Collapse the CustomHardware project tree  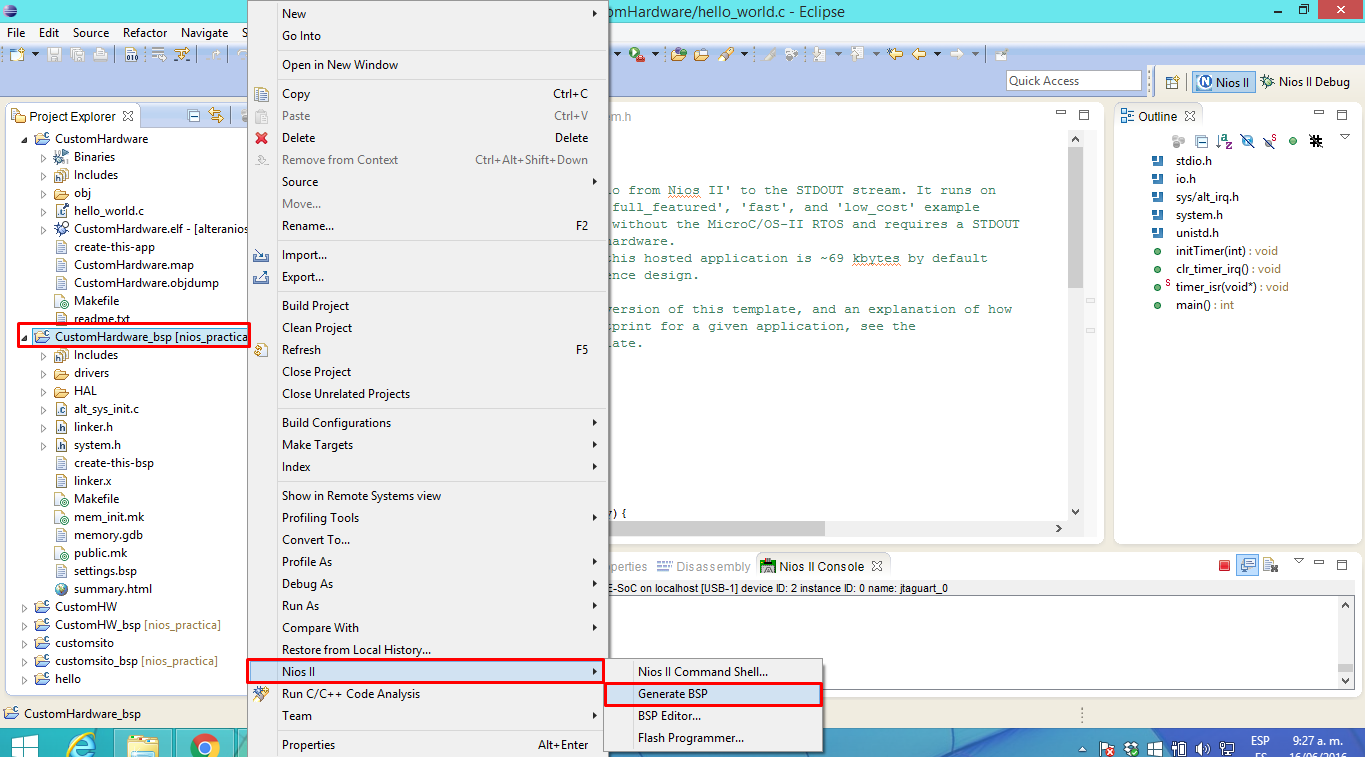[25, 139]
